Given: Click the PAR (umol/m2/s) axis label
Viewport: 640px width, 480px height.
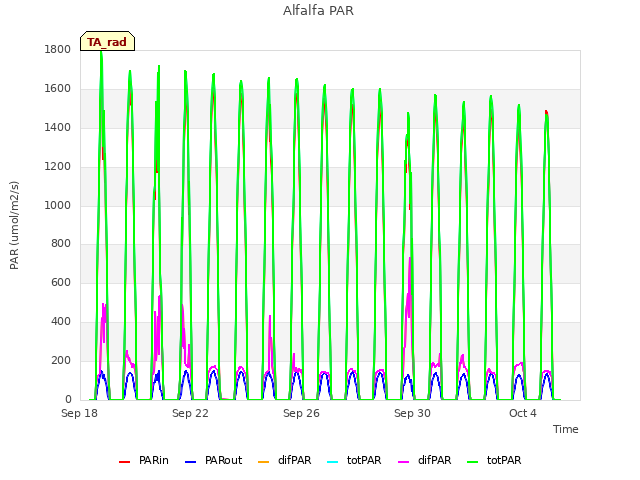Looking at the screenshot, I should [x=14, y=225].
